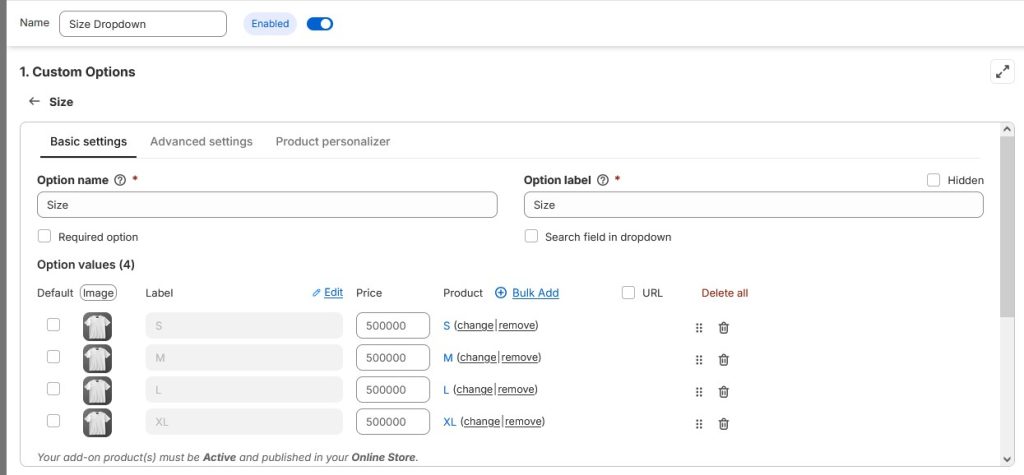Click the Option name help icon
Viewport: 1024px width, 475px height.
(120, 180)
